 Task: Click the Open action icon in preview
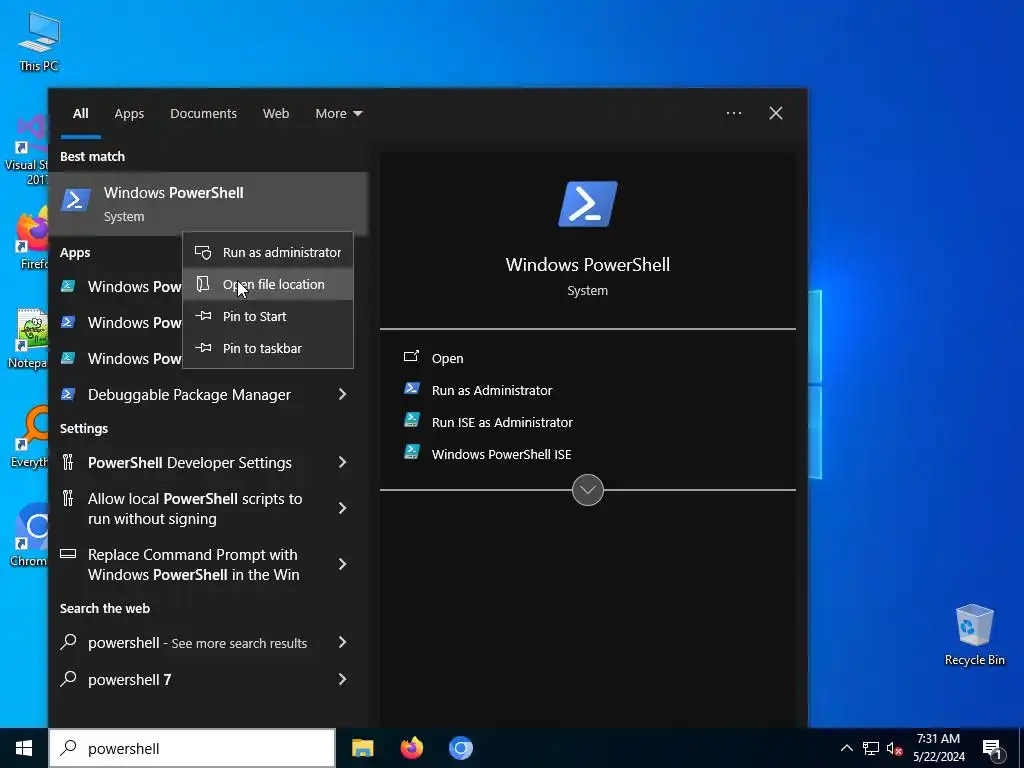point(411,357)
